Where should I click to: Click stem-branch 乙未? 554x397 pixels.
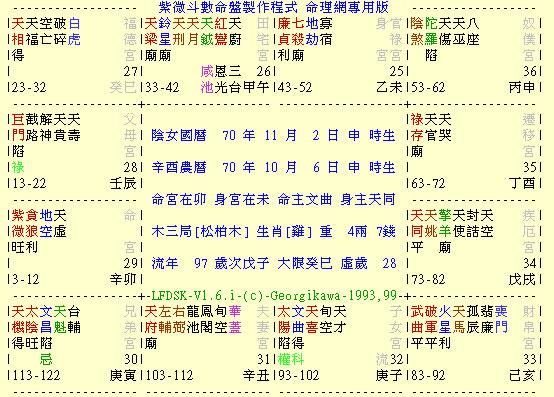389,87
